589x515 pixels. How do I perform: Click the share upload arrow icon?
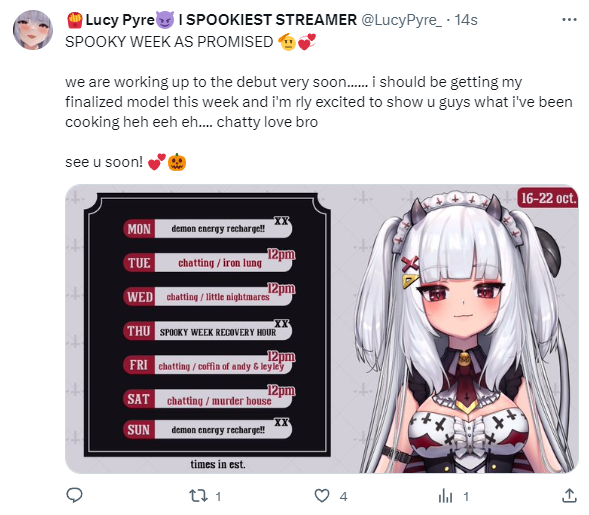(x=569, y=495)
